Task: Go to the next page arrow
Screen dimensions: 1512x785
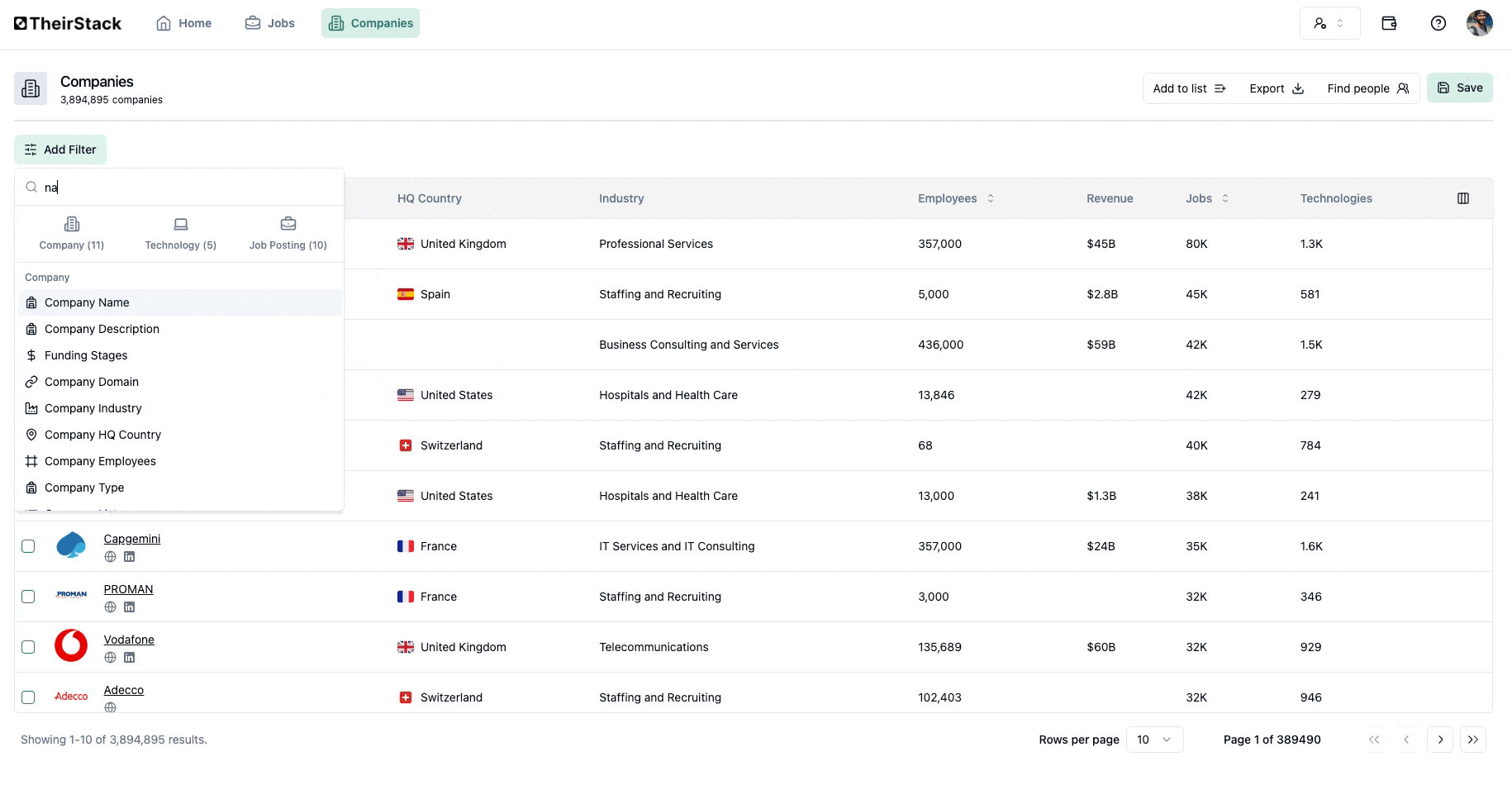Action: click(x=1440, y=740)
